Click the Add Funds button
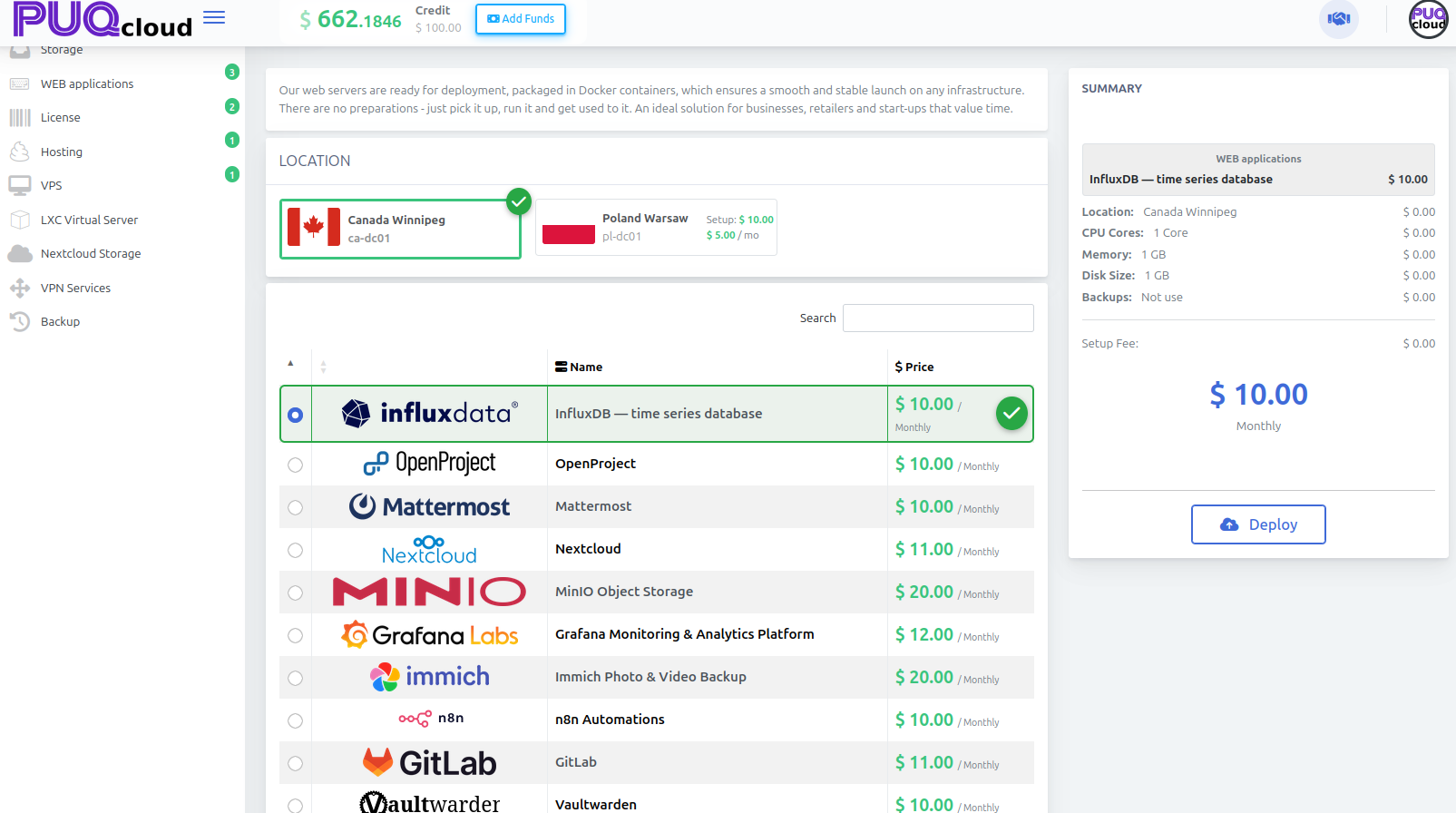The height and width of the screenshot is (813, 1456). tap(521, 19)
